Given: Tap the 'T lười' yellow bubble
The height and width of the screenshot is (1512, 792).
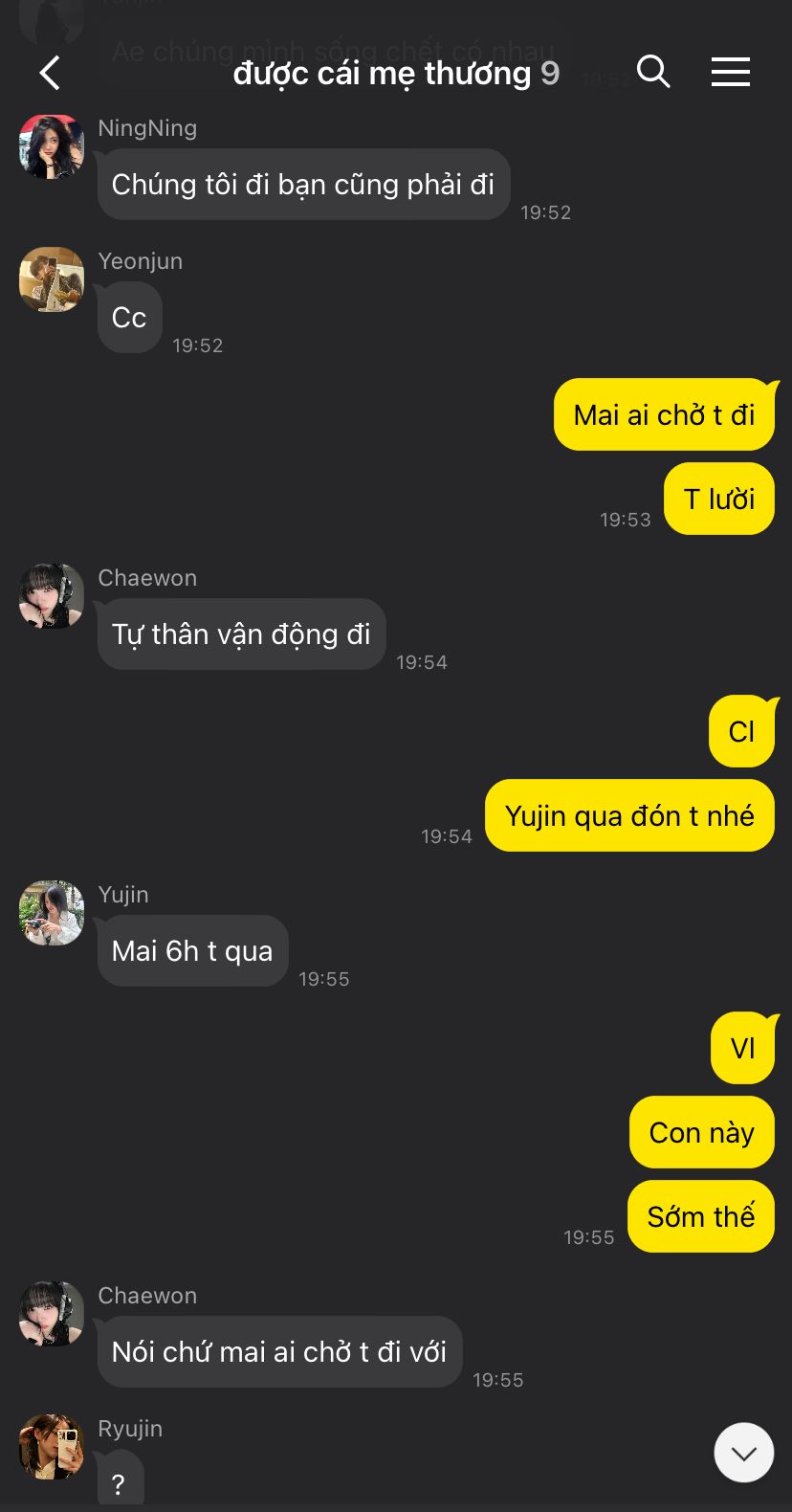Looking at the screenshot, I should 719,499.
